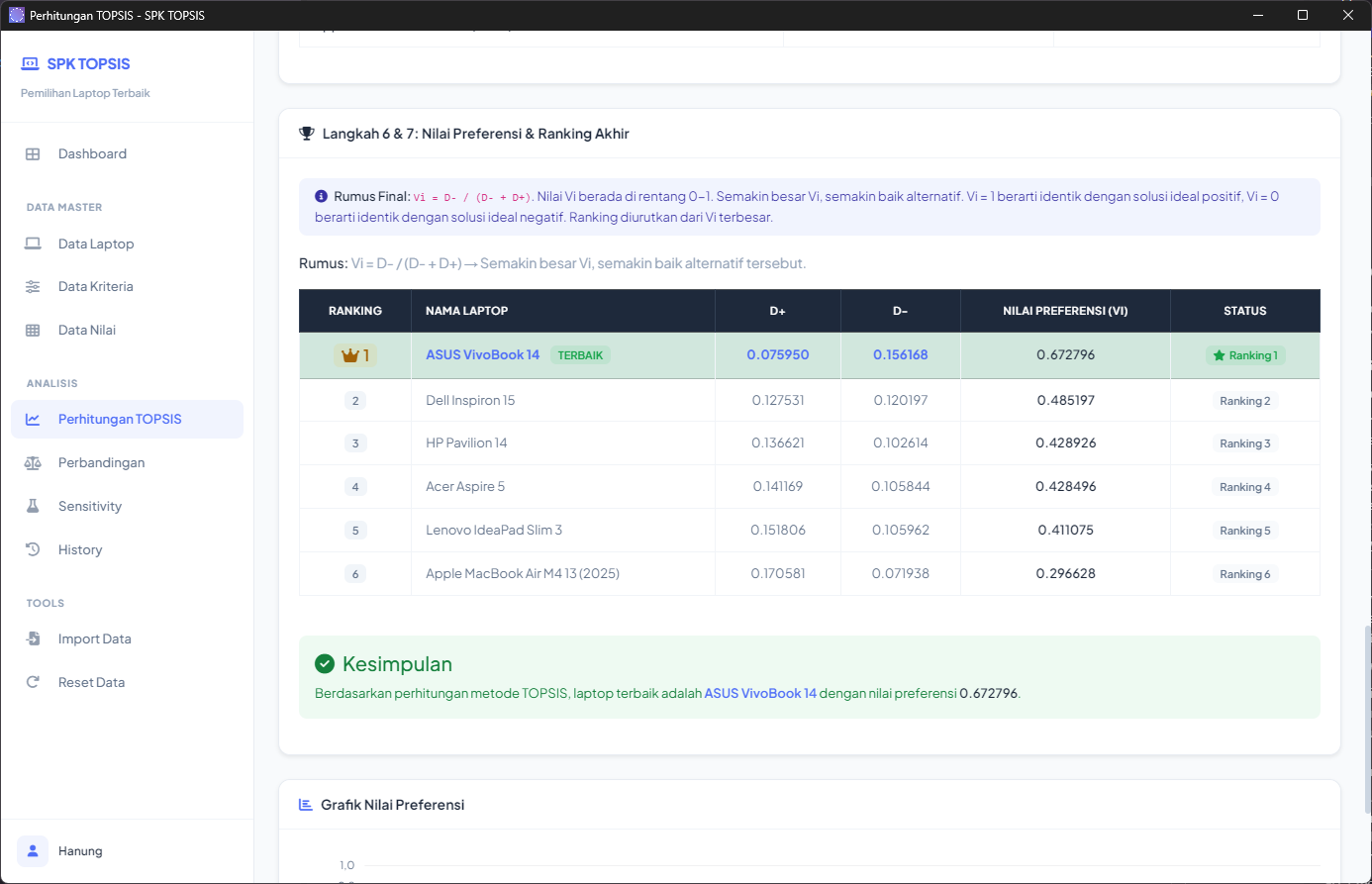Click Dell Inspiron 15 laptop name
1372x884 pixels.
pos(470,400)
